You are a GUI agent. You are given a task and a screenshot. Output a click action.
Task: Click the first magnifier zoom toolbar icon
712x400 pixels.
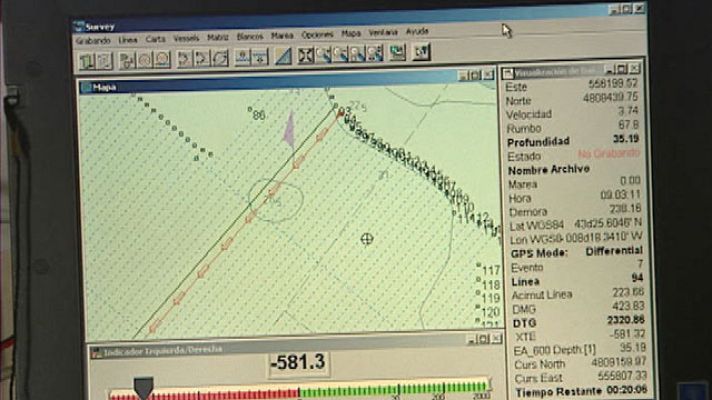click(x=325, y=56)
